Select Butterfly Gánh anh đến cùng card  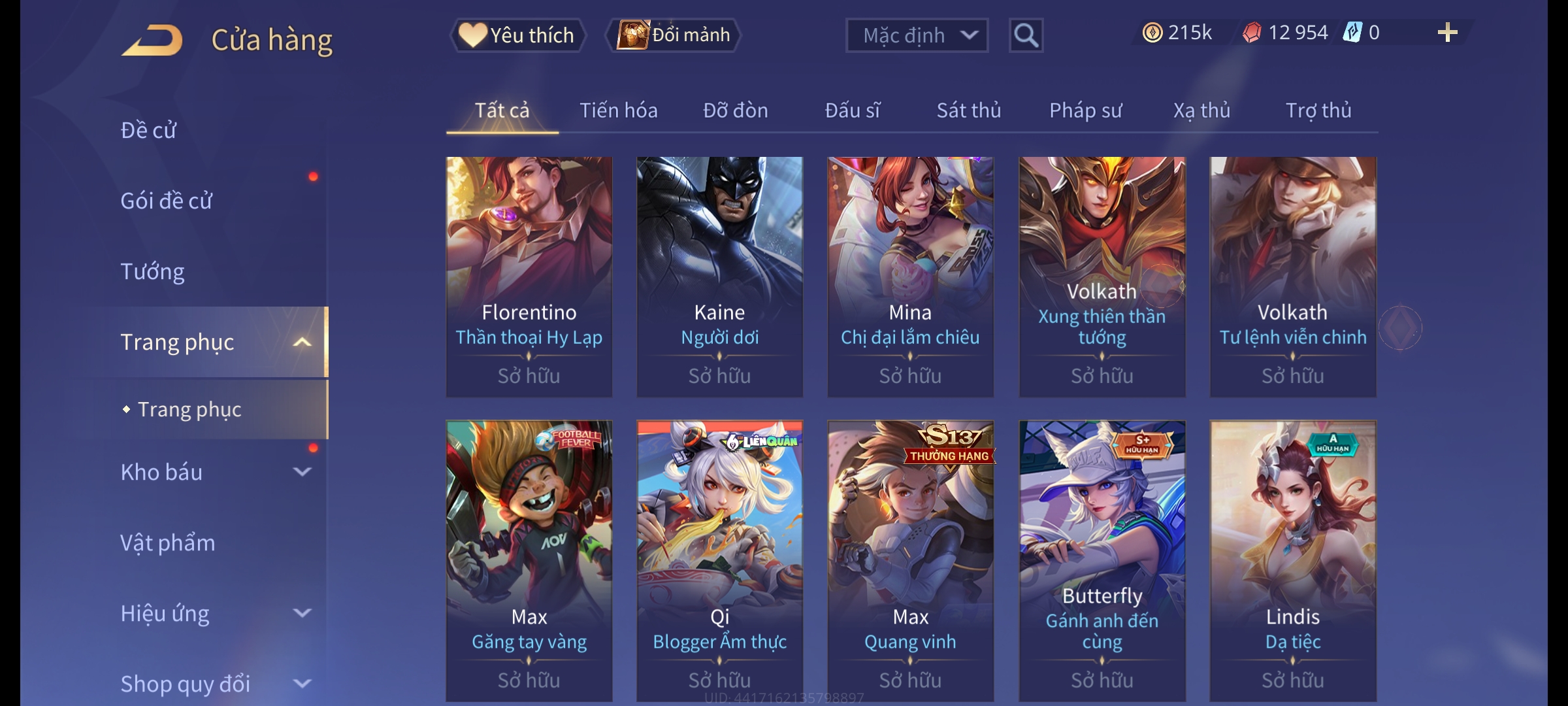click(x=1102, y=561)
